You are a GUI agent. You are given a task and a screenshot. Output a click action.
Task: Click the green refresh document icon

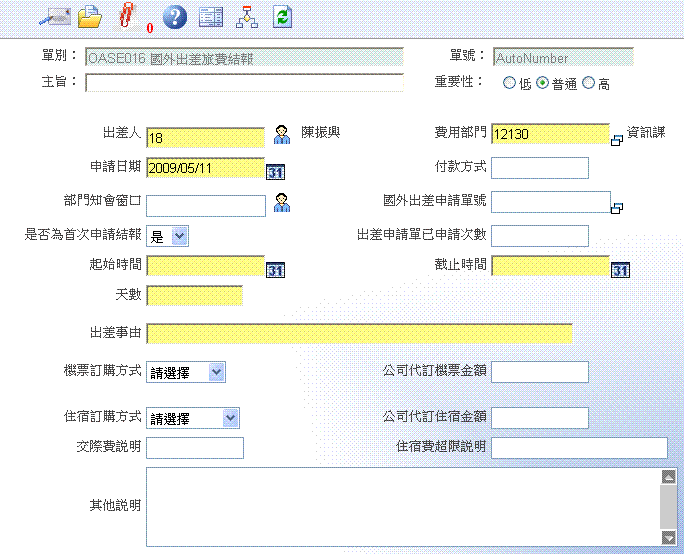283,16
